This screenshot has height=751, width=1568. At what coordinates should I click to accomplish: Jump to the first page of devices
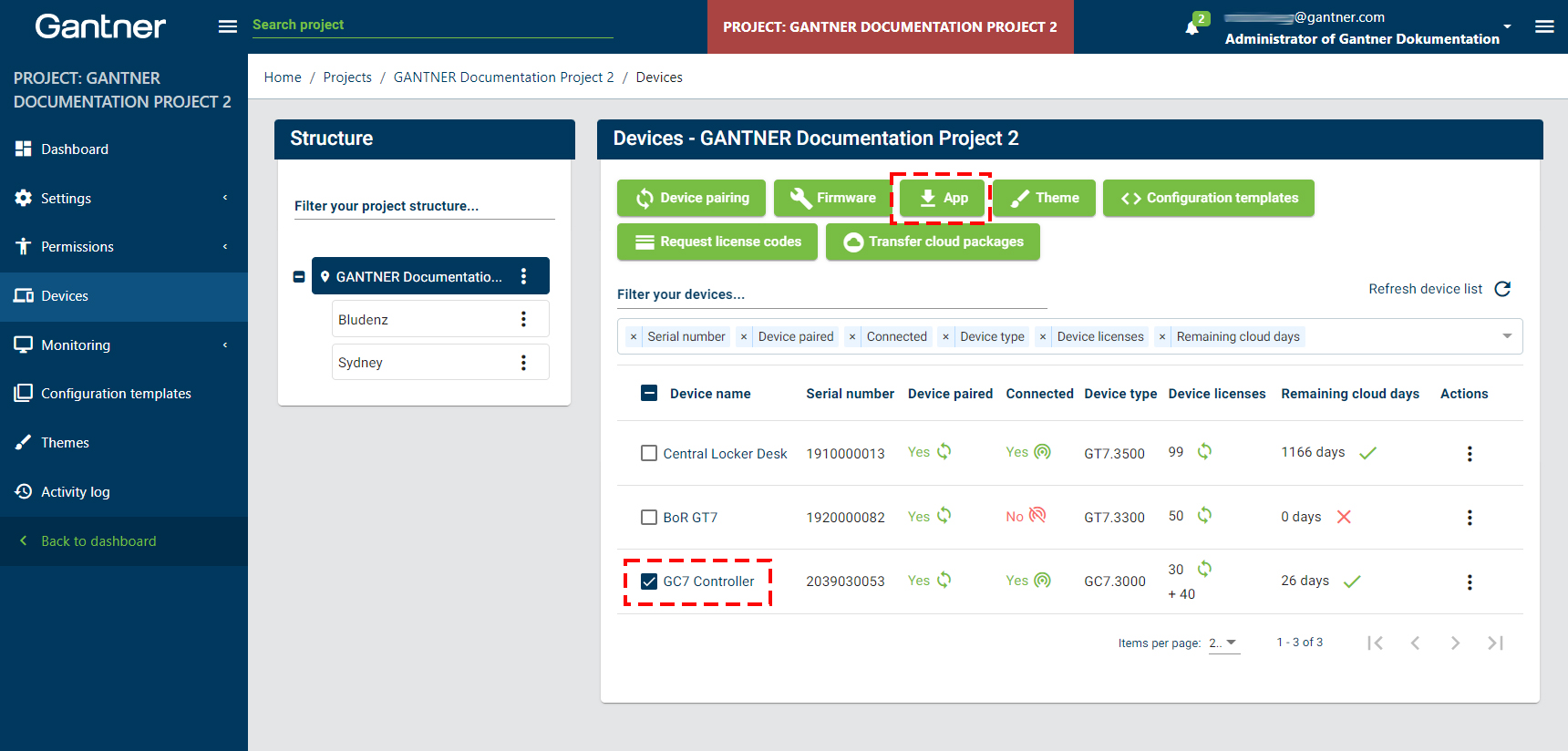1376,643
